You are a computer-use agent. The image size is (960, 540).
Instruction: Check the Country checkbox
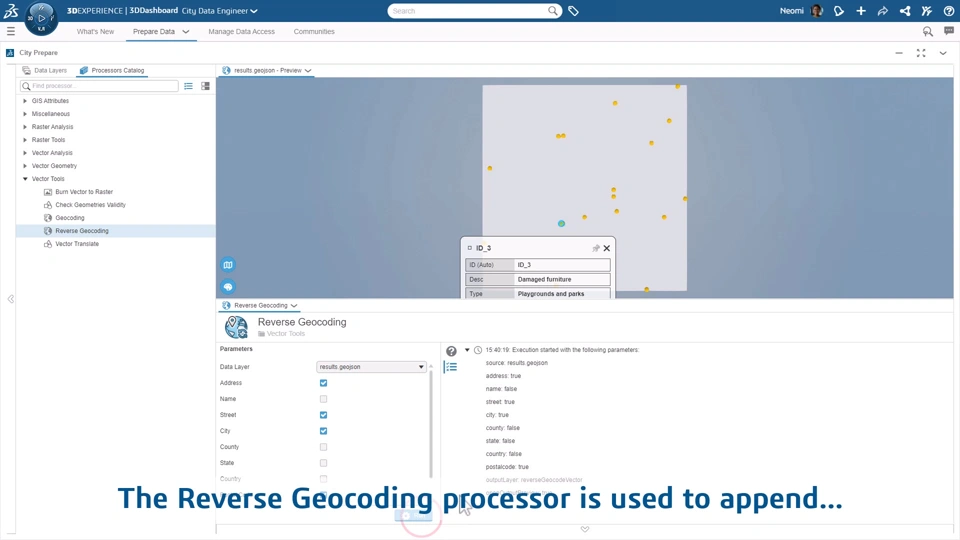(x=323, y=479)
